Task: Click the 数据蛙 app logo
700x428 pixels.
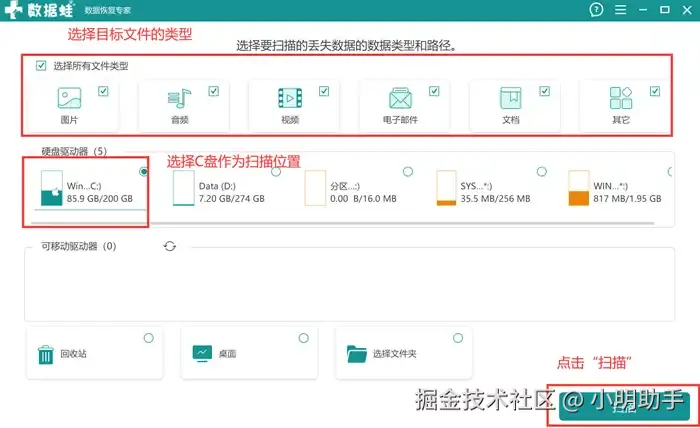Action: pyautogui.click(x=39, y=10)
